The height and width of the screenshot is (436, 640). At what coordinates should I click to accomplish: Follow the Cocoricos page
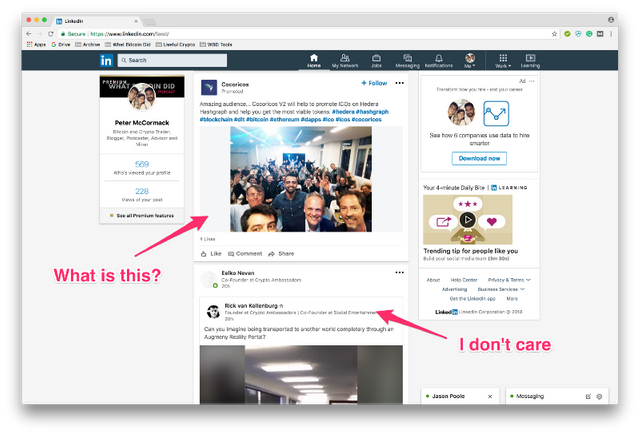(374, 83)
